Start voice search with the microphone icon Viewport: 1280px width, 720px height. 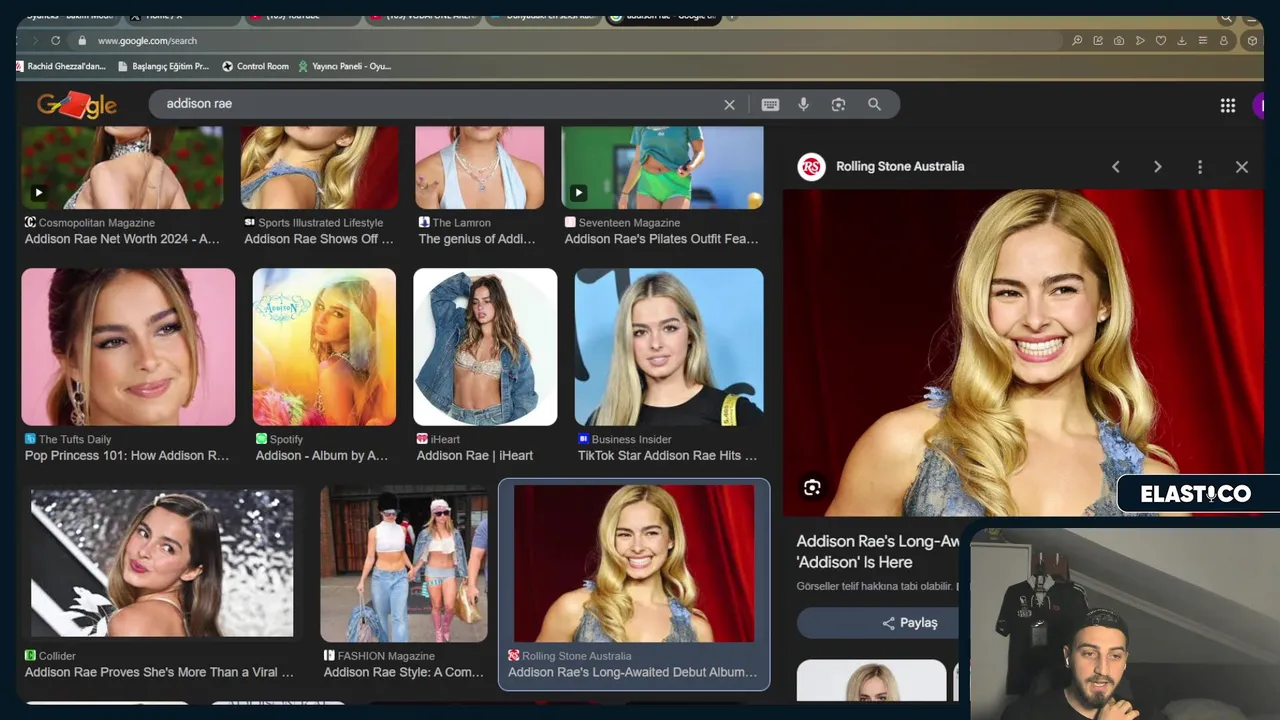pos(803,104)
